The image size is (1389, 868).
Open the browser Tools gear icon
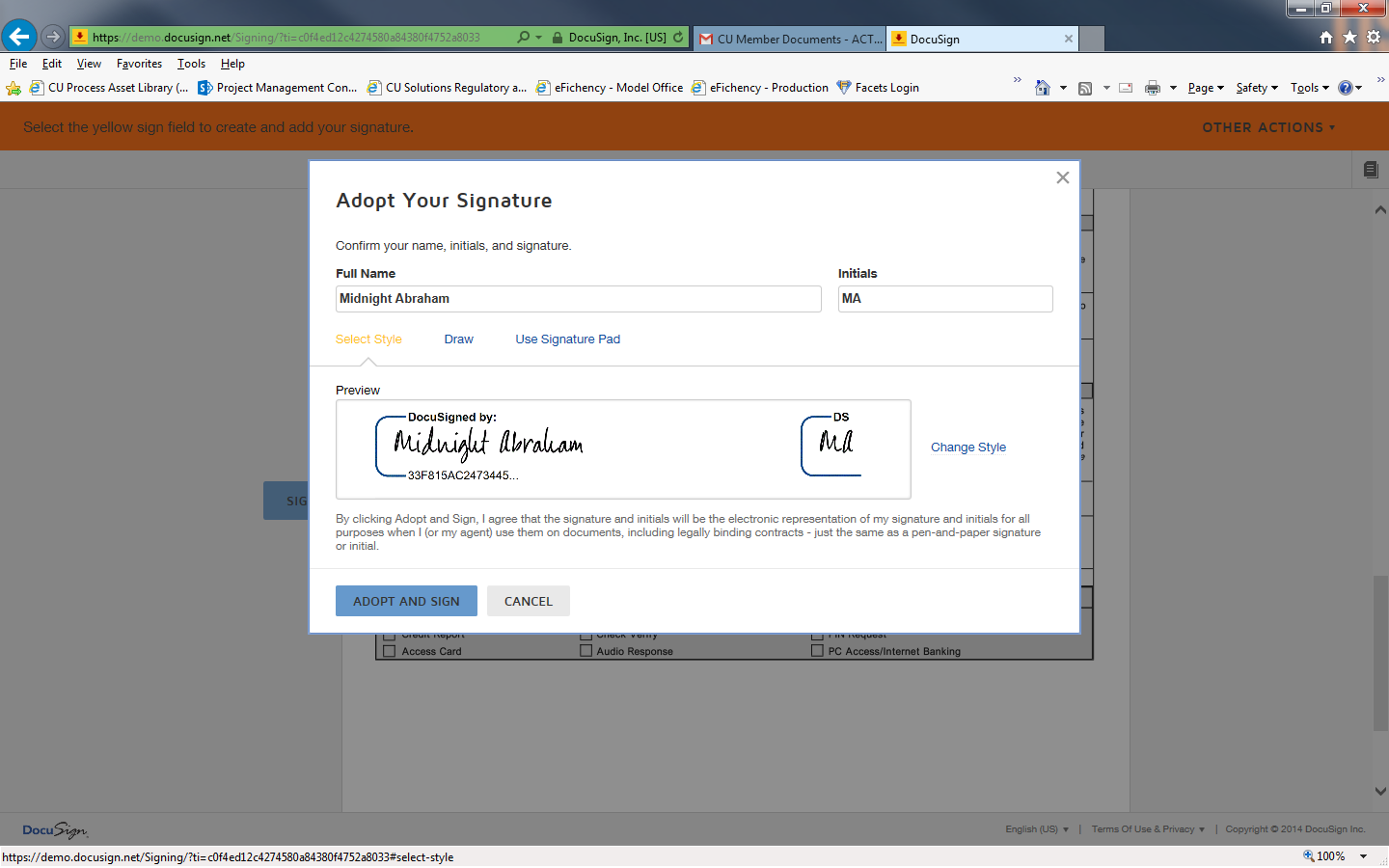tap(1374, 37)
